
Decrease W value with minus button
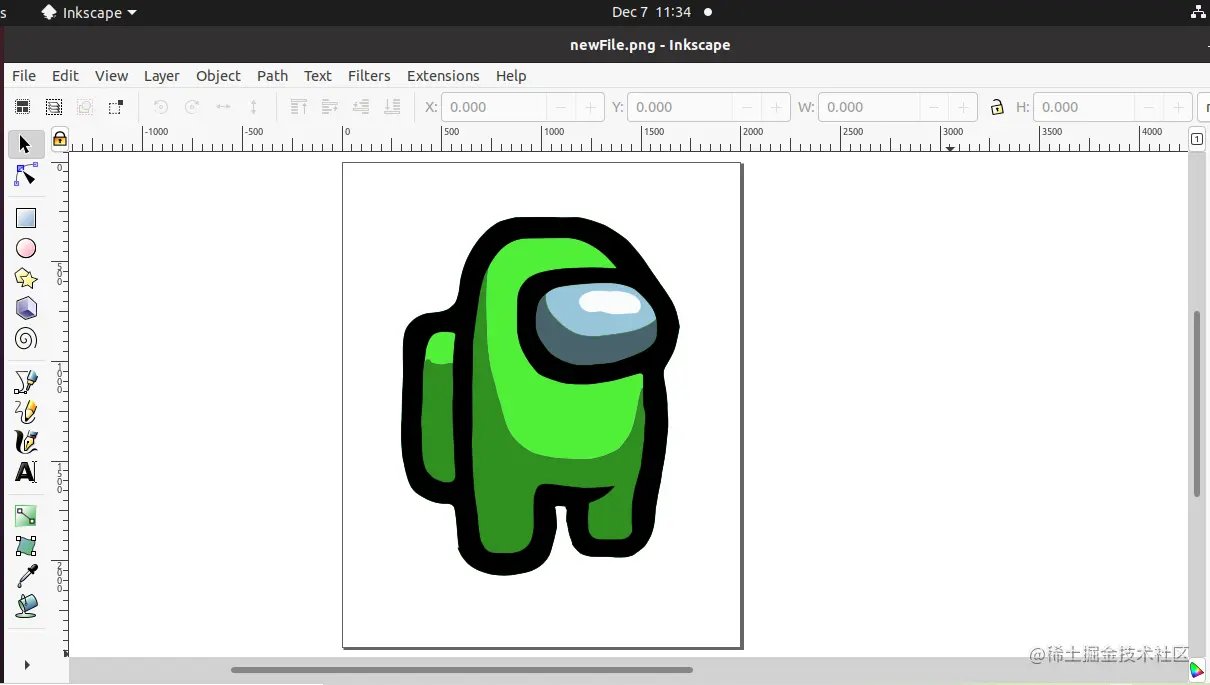tap(934, 107)
